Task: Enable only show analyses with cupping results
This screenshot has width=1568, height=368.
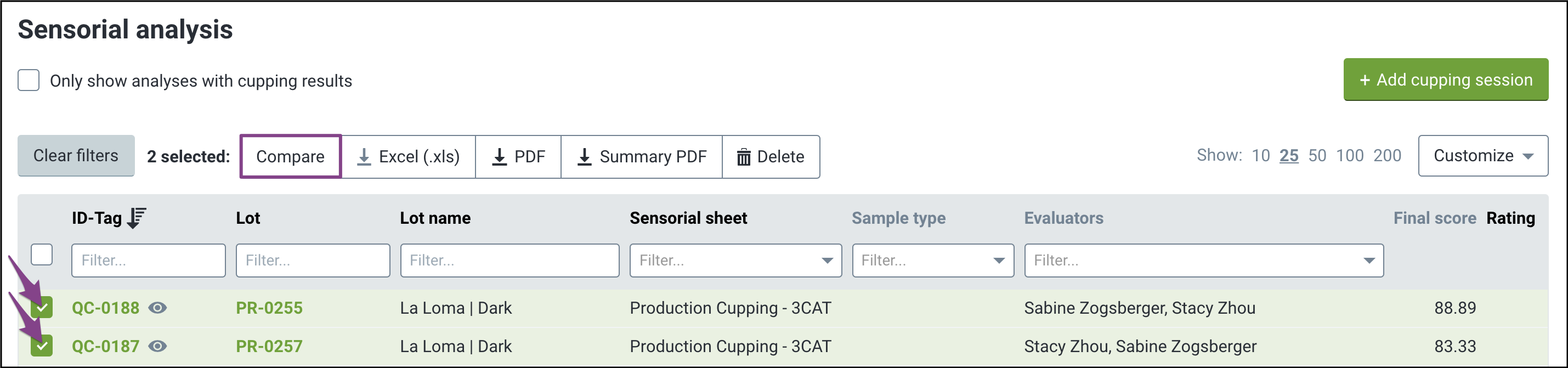Action: 29,80
